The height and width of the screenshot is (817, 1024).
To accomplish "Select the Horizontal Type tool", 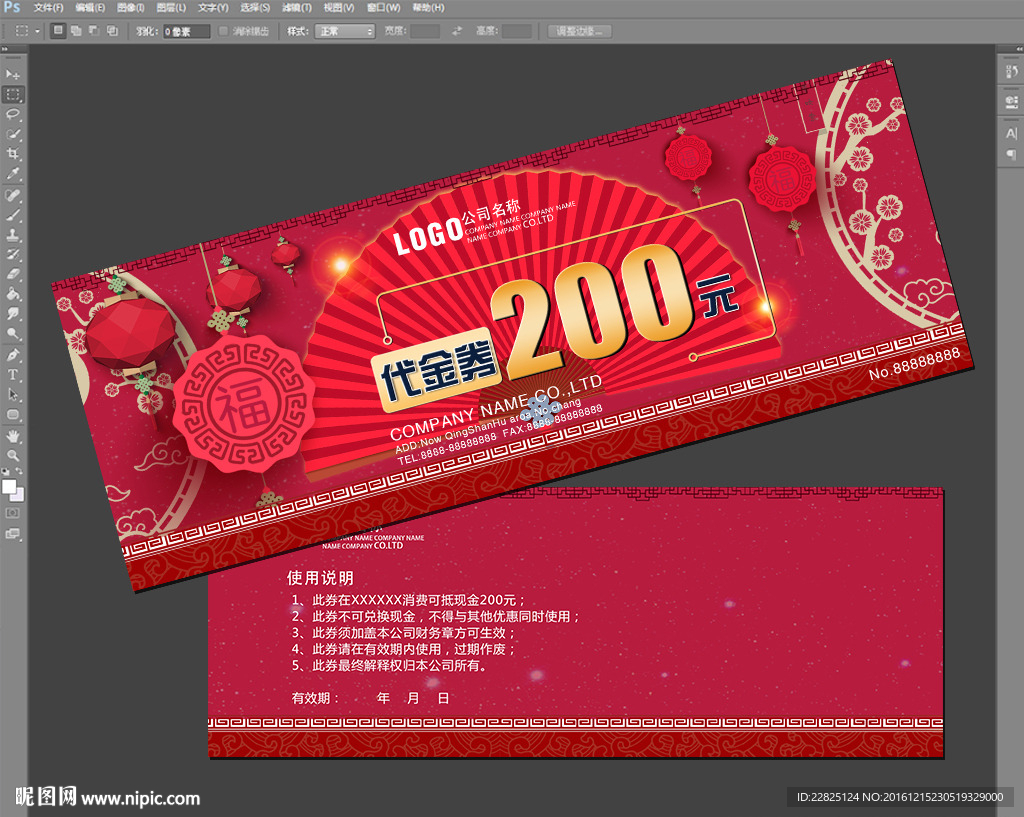I will pos(12,375).
